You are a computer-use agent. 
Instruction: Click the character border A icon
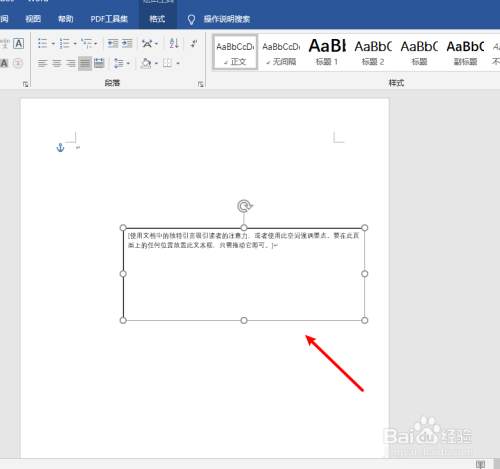click(x=19, y=43)
